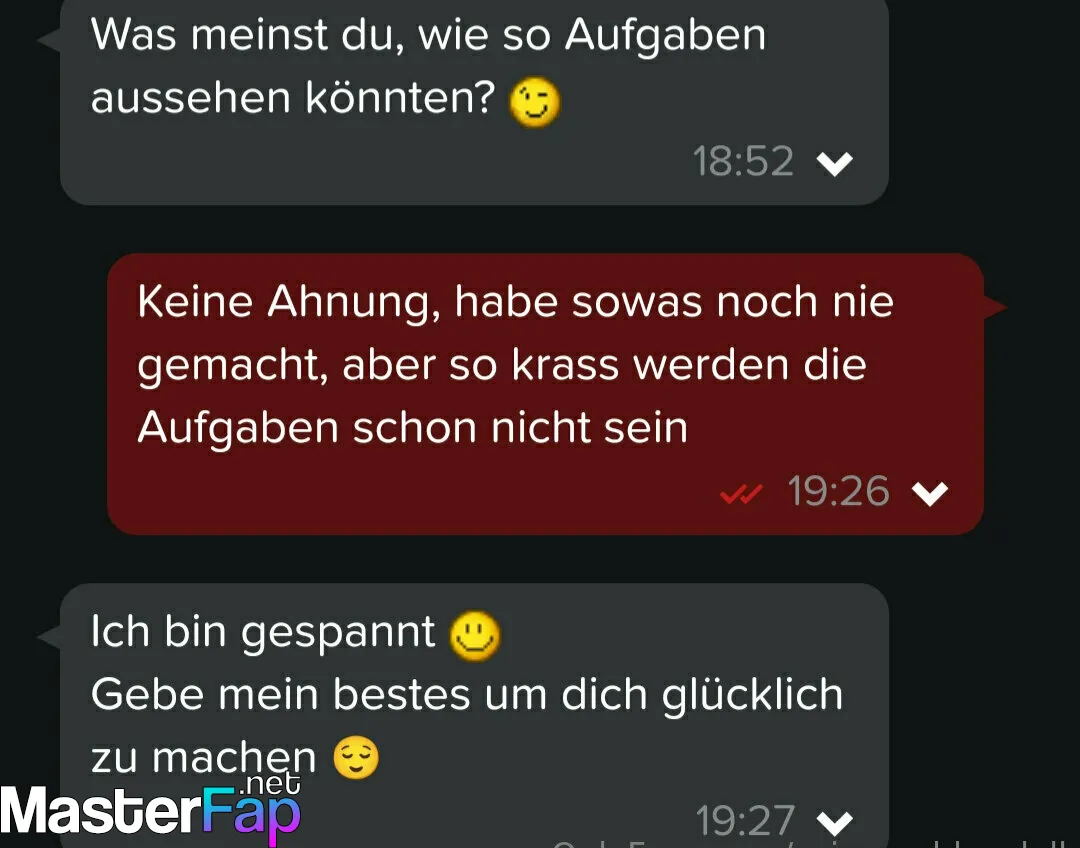Expand options chevron on 18:52 message
Screen dimensions: 1080x848
[x=834, y=164]
